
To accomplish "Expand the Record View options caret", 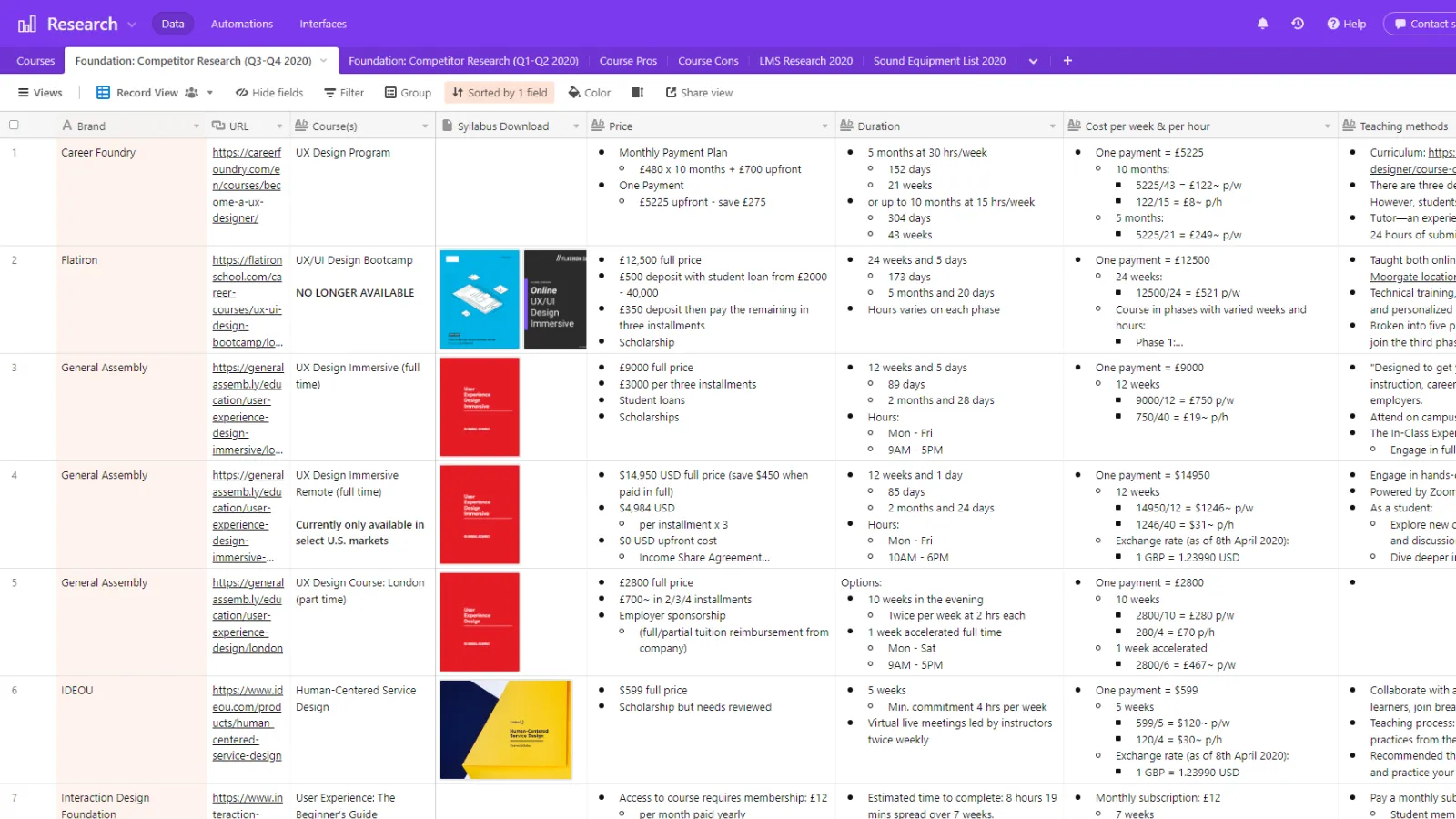I will coord(210,93).
